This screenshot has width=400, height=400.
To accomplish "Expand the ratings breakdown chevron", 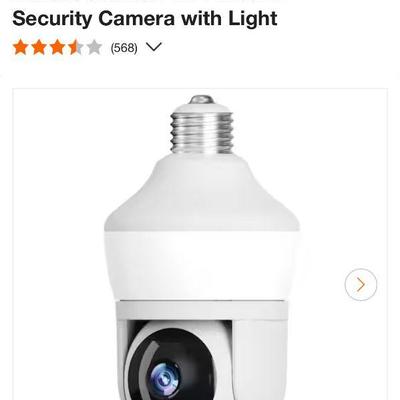I will [154, 47].
